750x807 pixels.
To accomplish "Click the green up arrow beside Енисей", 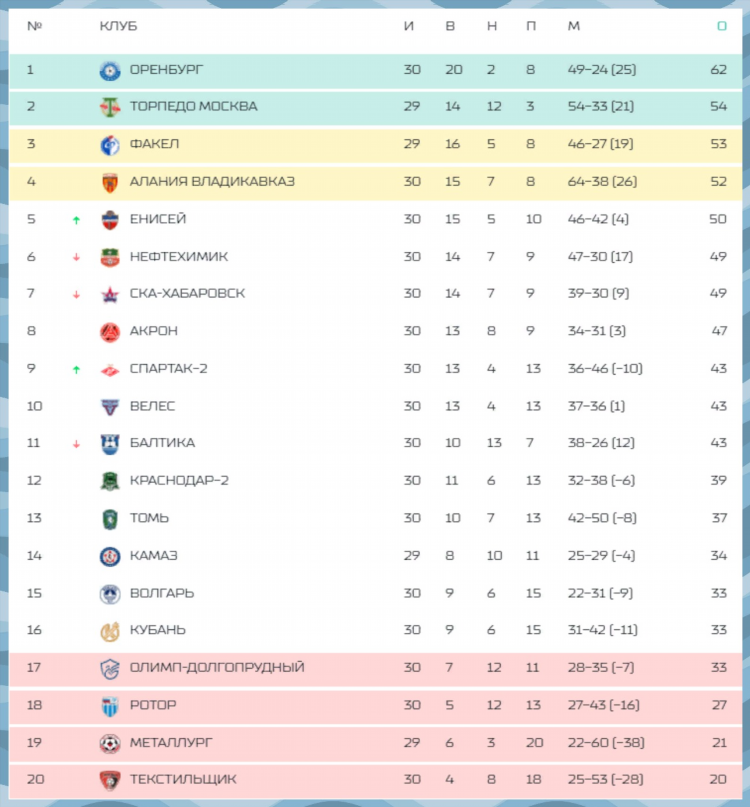I will [x=76, y=220].
